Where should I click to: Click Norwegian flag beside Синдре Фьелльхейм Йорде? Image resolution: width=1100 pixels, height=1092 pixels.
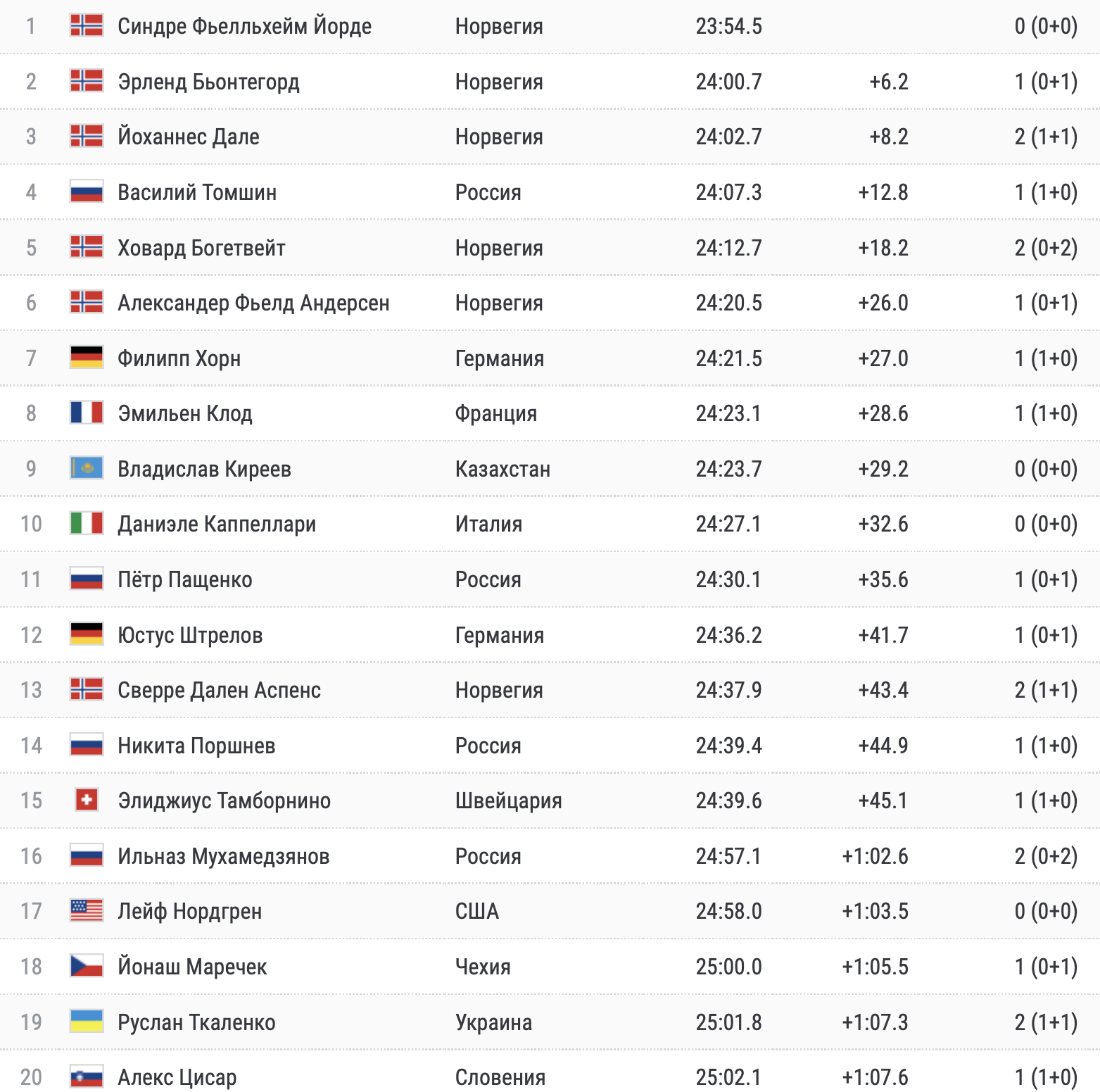87,25
